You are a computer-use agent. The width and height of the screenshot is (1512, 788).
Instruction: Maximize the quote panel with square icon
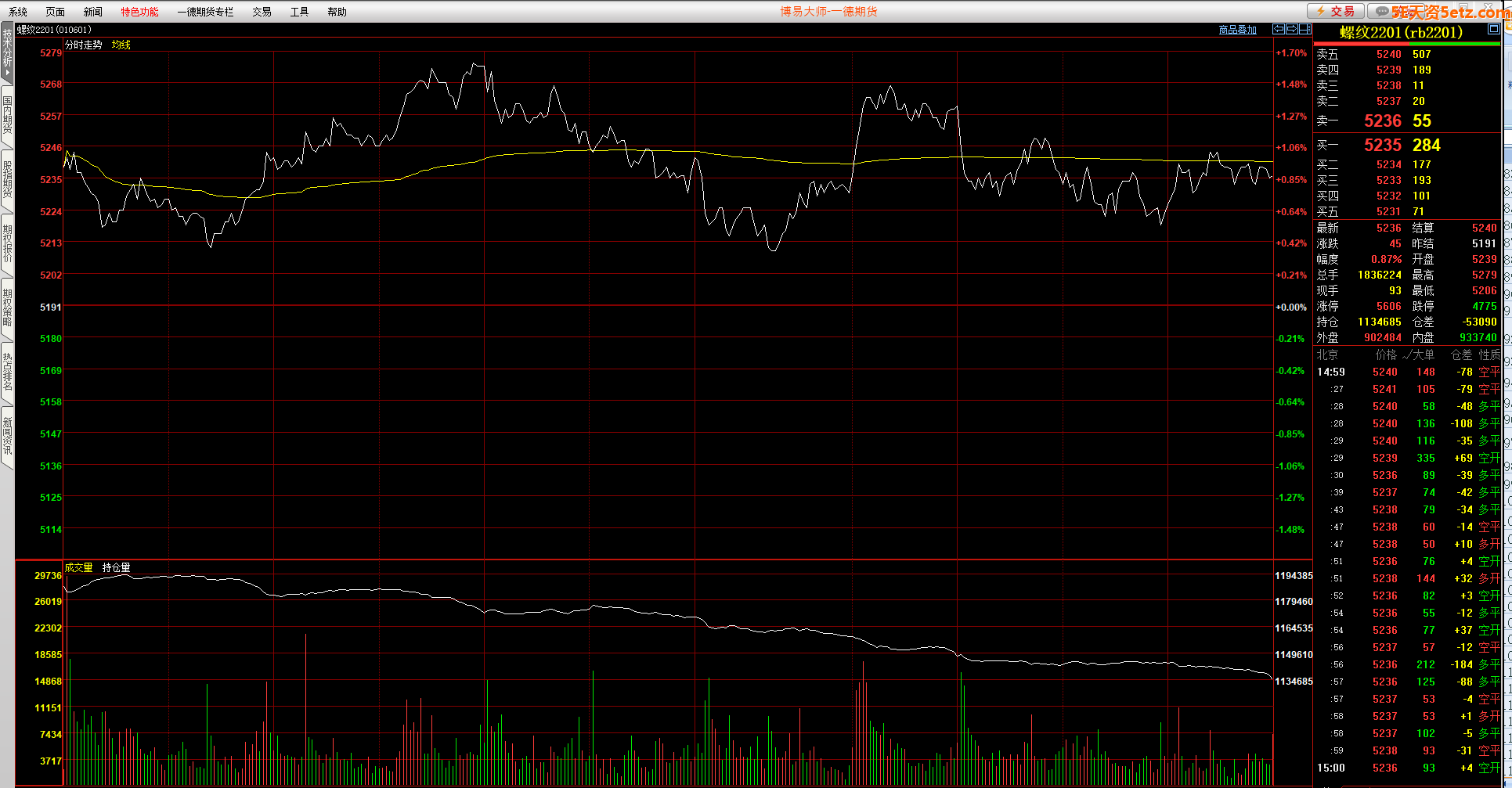click(1493, 29)
